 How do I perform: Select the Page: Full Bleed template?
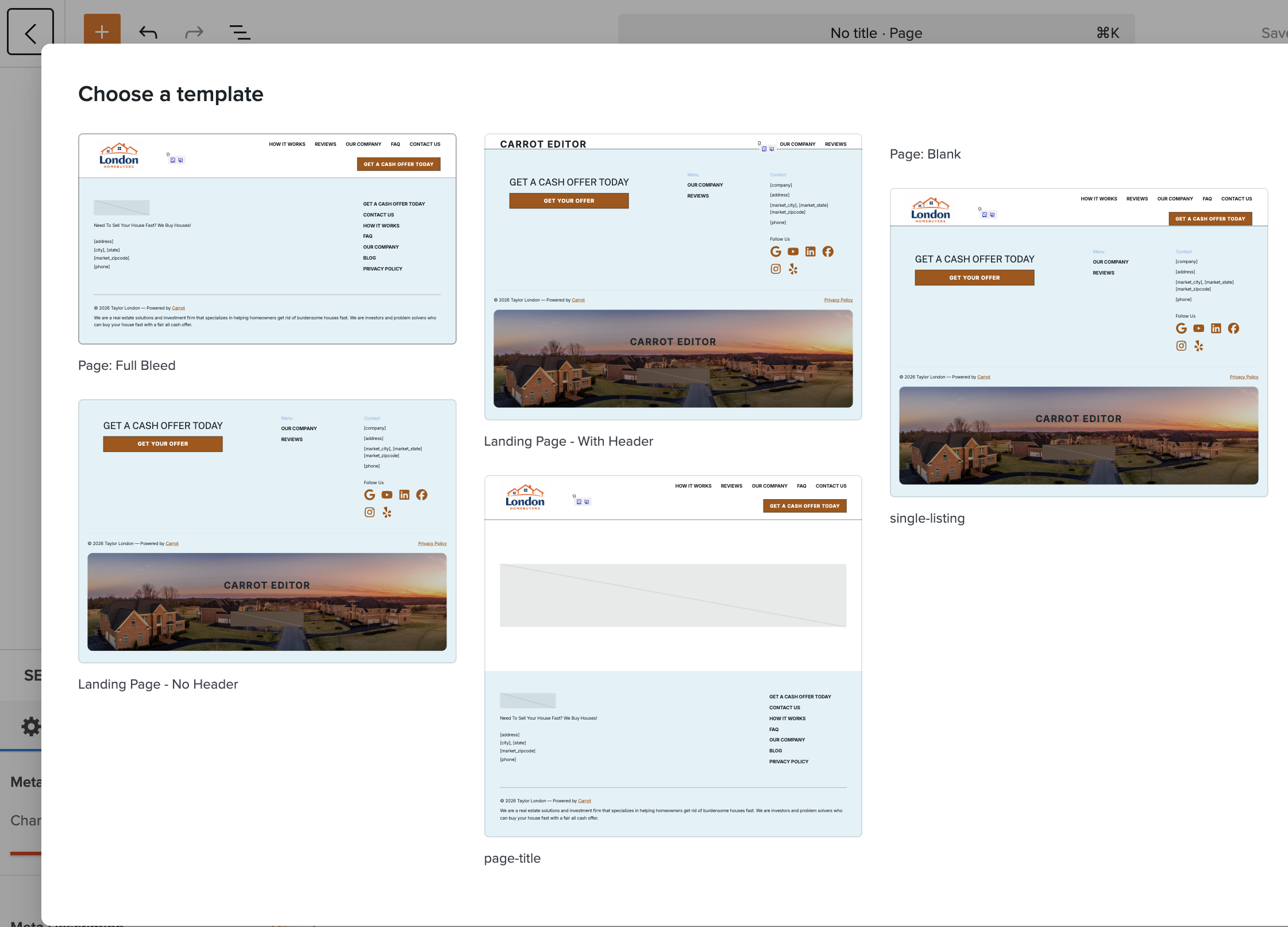point(267,239)
